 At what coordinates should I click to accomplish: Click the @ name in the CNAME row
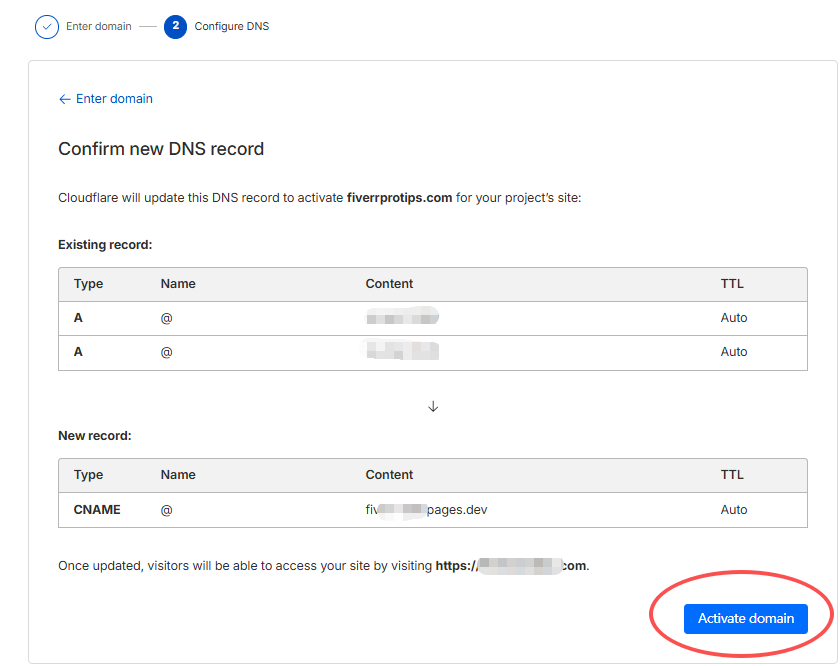point(166,510)
